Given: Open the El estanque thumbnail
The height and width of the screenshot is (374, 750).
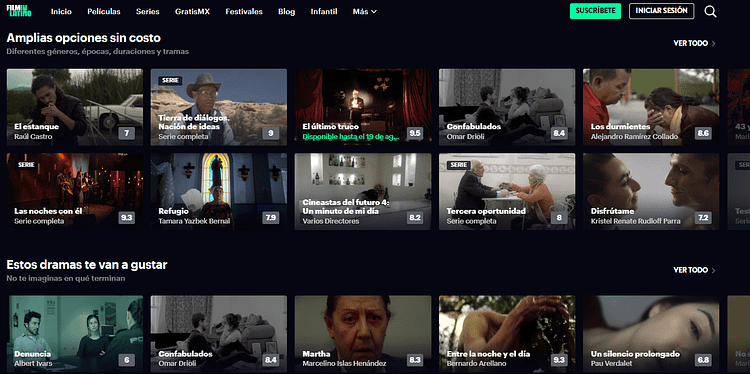Looking at the screenshot, I should click(75, 107).
